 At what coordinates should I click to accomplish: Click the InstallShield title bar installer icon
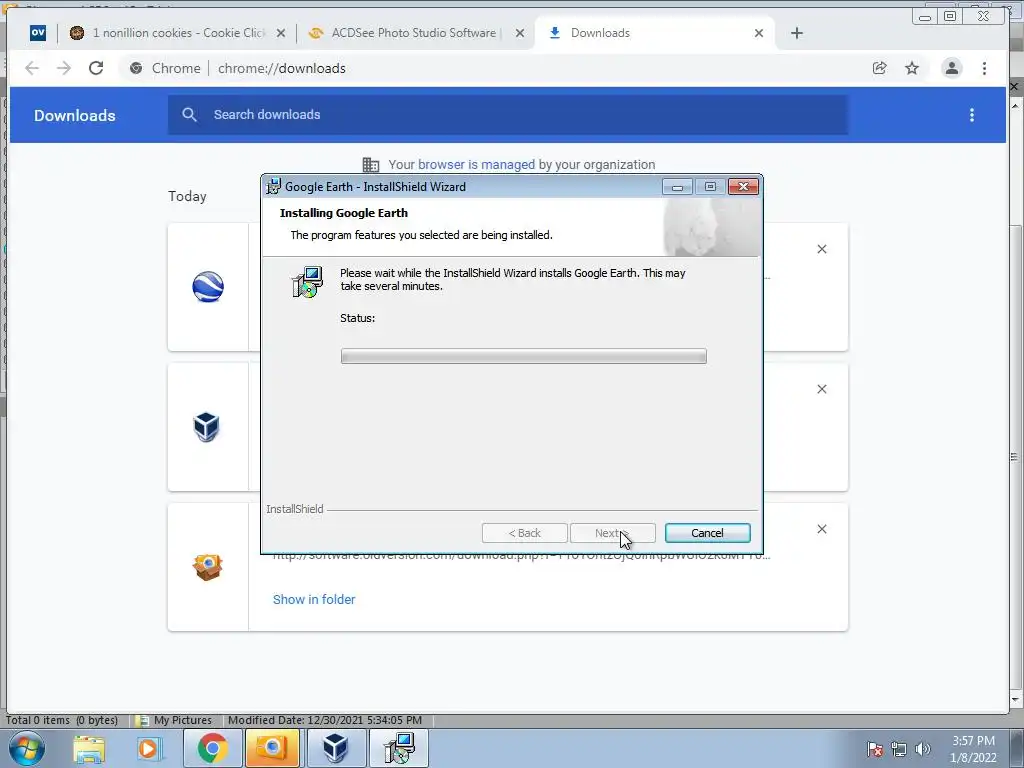point(274,186)
